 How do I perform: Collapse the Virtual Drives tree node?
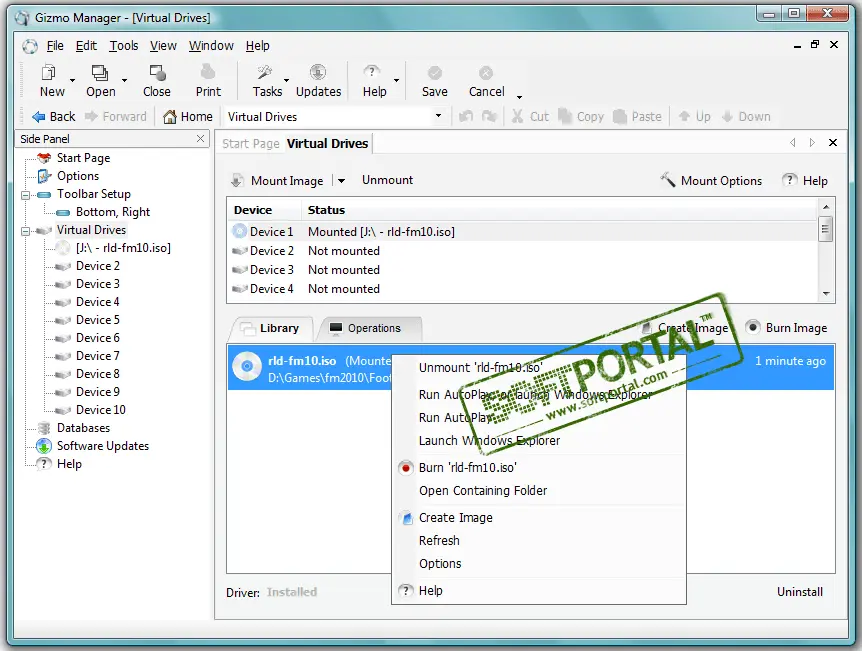27,230
